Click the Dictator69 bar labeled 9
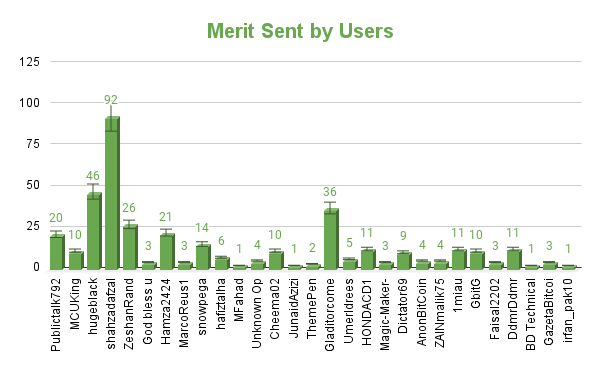This screenshot has height=371, width=600. tap(404, 261)
